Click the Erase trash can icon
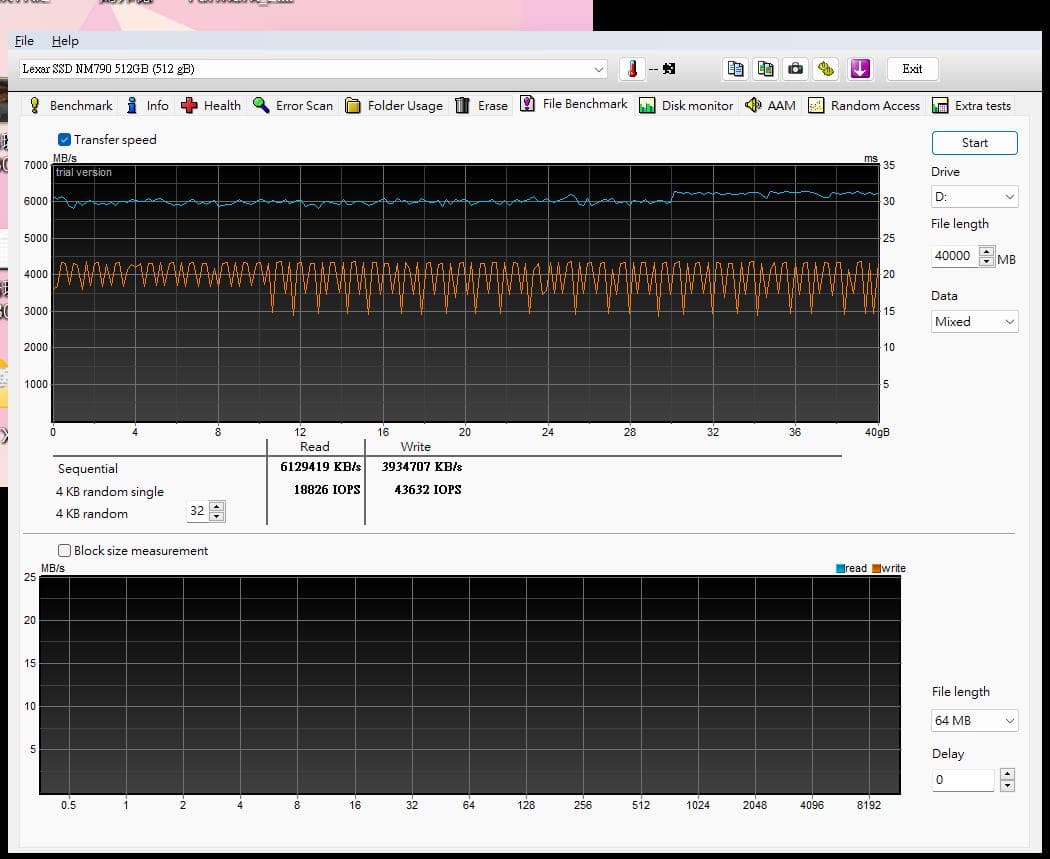Viewport: 1050px width, 859px height. pyautogui.click(x=462, y=105)
